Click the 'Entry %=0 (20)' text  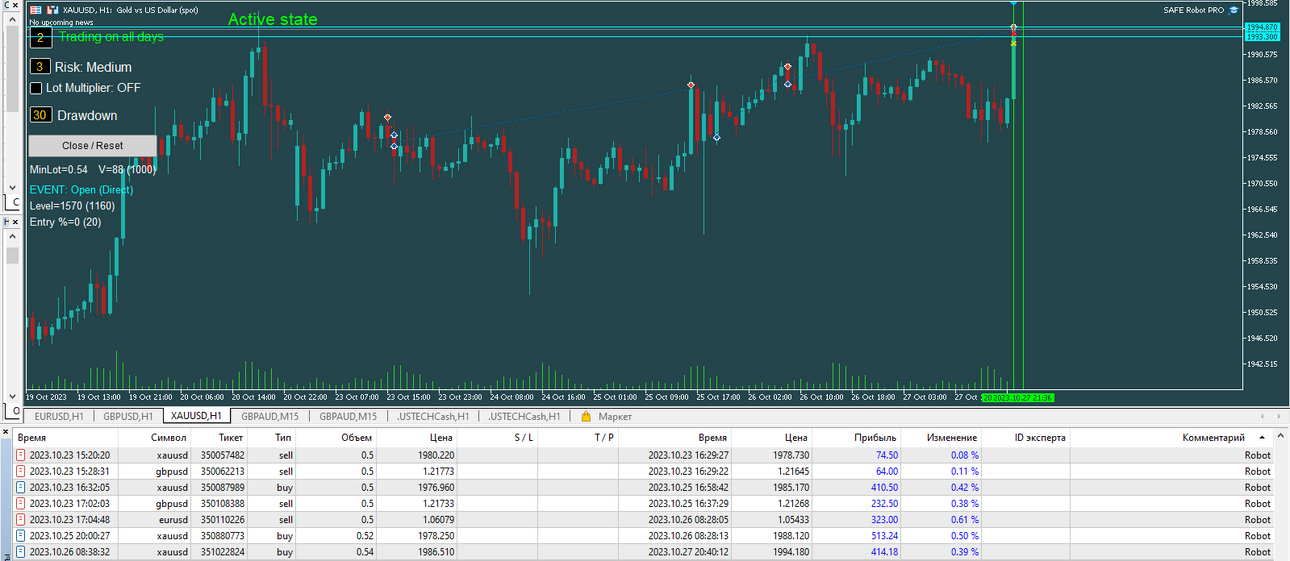(66, 222)
